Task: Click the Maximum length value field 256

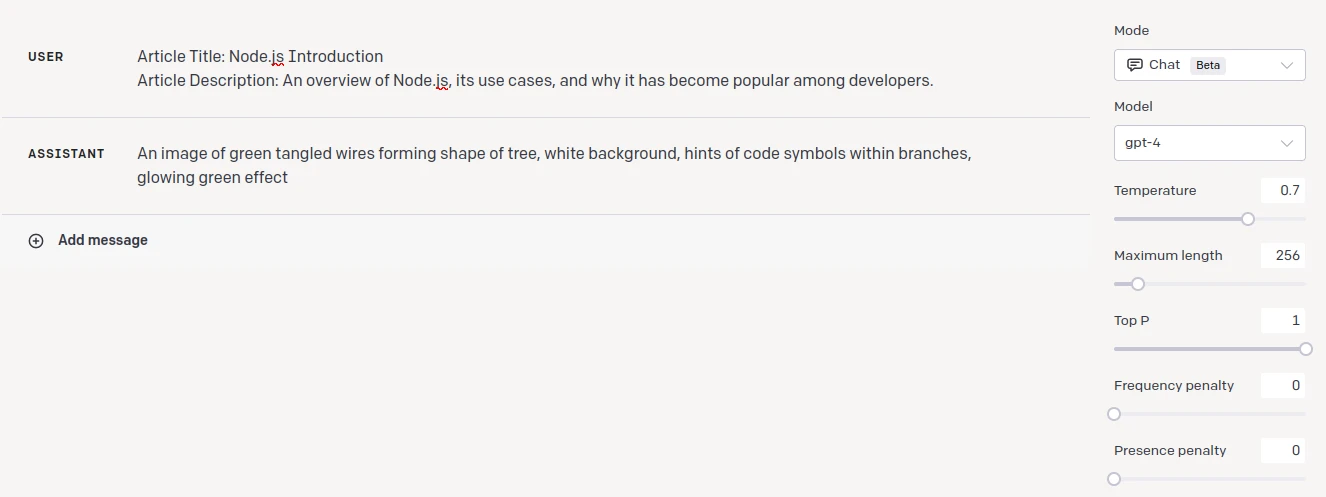Action: (x=1283, y=256)
